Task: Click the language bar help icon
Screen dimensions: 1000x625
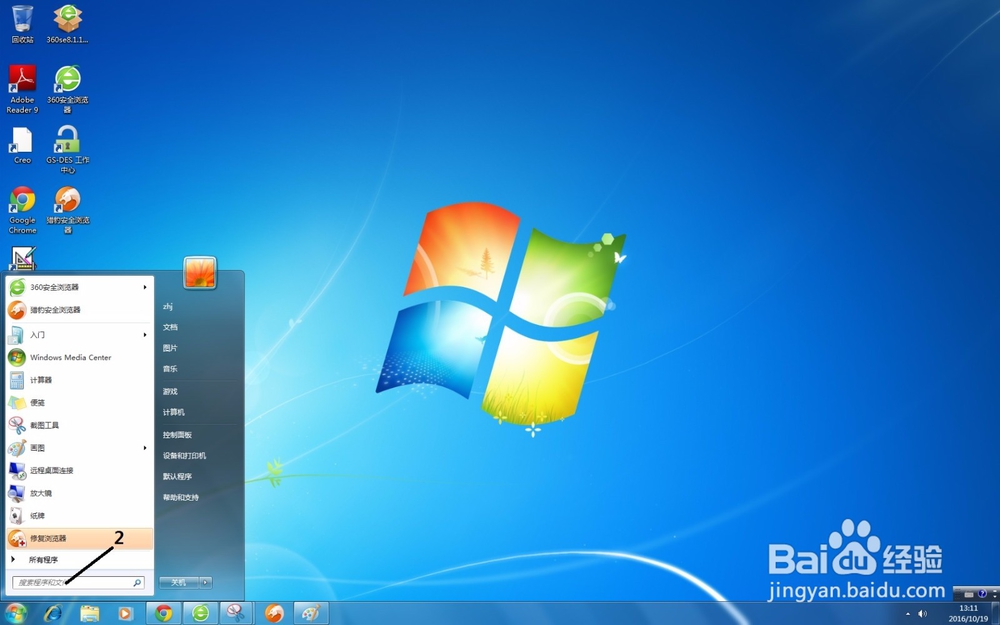Action: tap(982, 594)
